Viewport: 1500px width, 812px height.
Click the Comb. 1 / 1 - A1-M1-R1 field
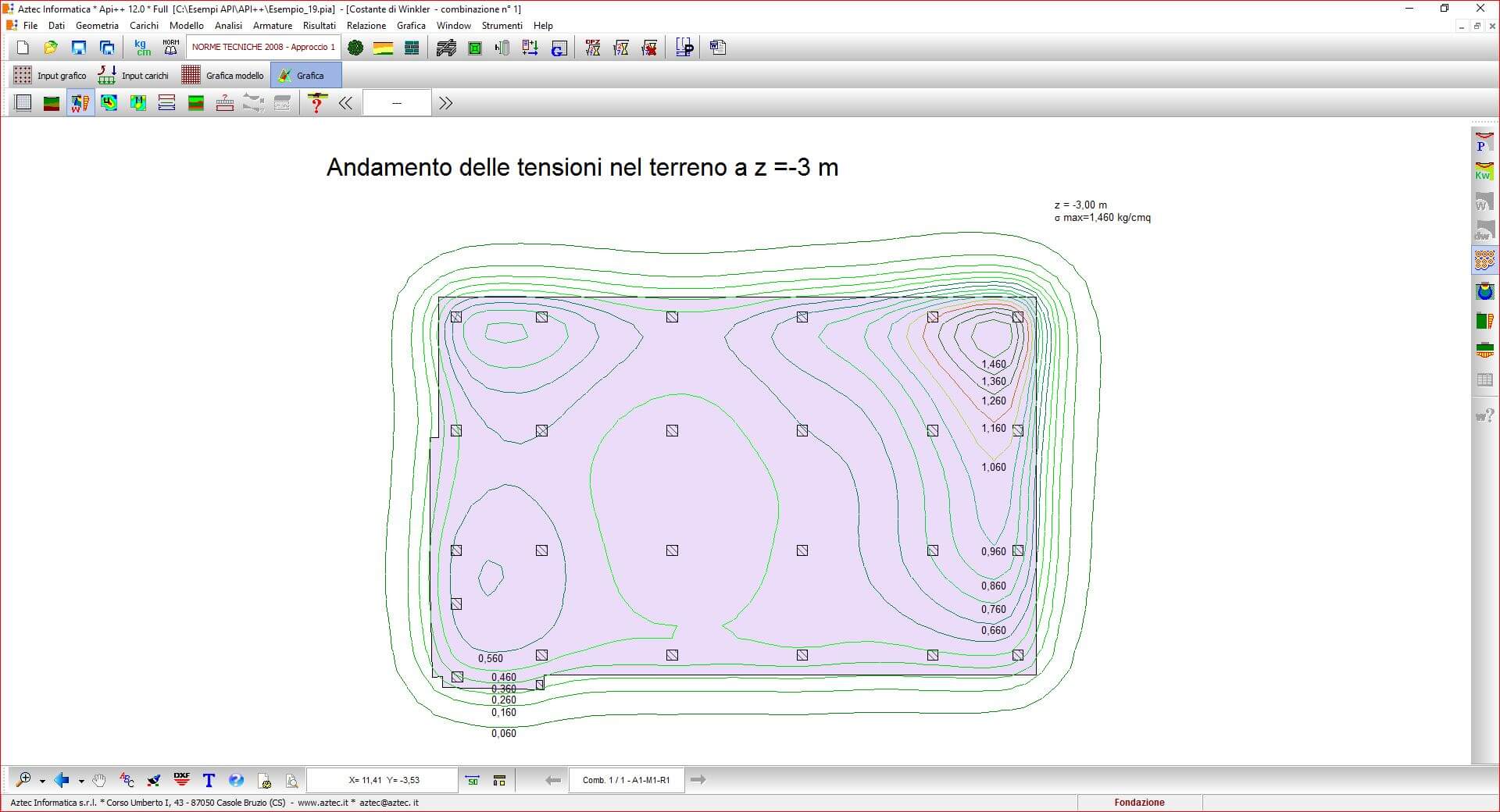pos(626,779)
